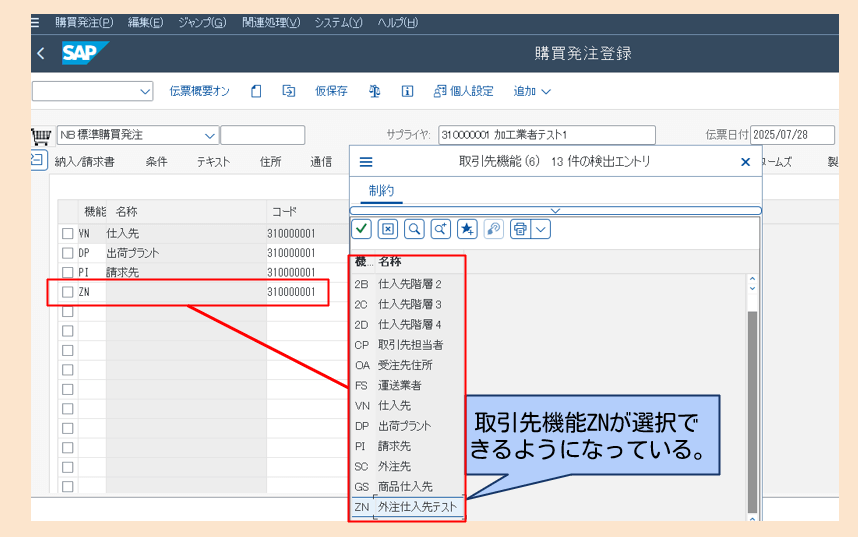Select DP 出荷プラント entry in popup list
Screen dimensions: 858x537
pyautogui.click(x=407, y=426)
